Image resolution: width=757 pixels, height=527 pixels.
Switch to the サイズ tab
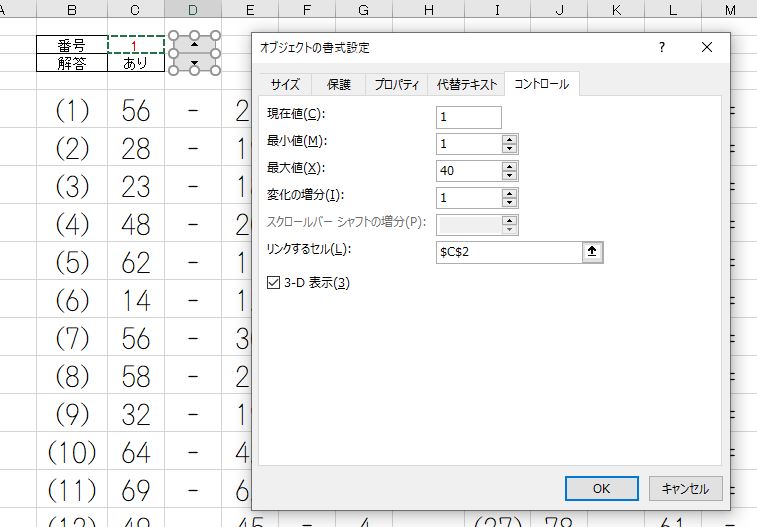[285, 85]
